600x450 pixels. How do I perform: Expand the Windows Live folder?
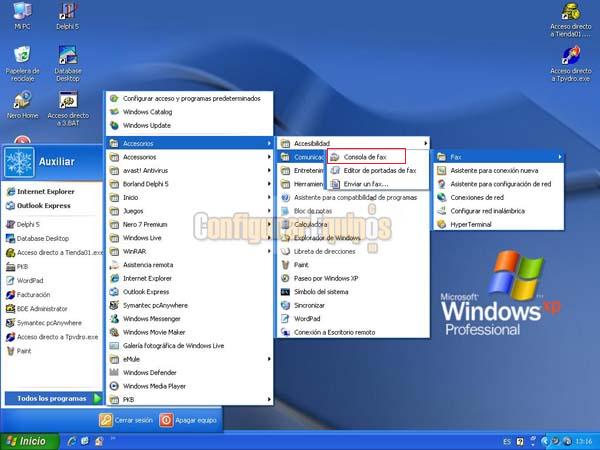(x=190, y=238)
